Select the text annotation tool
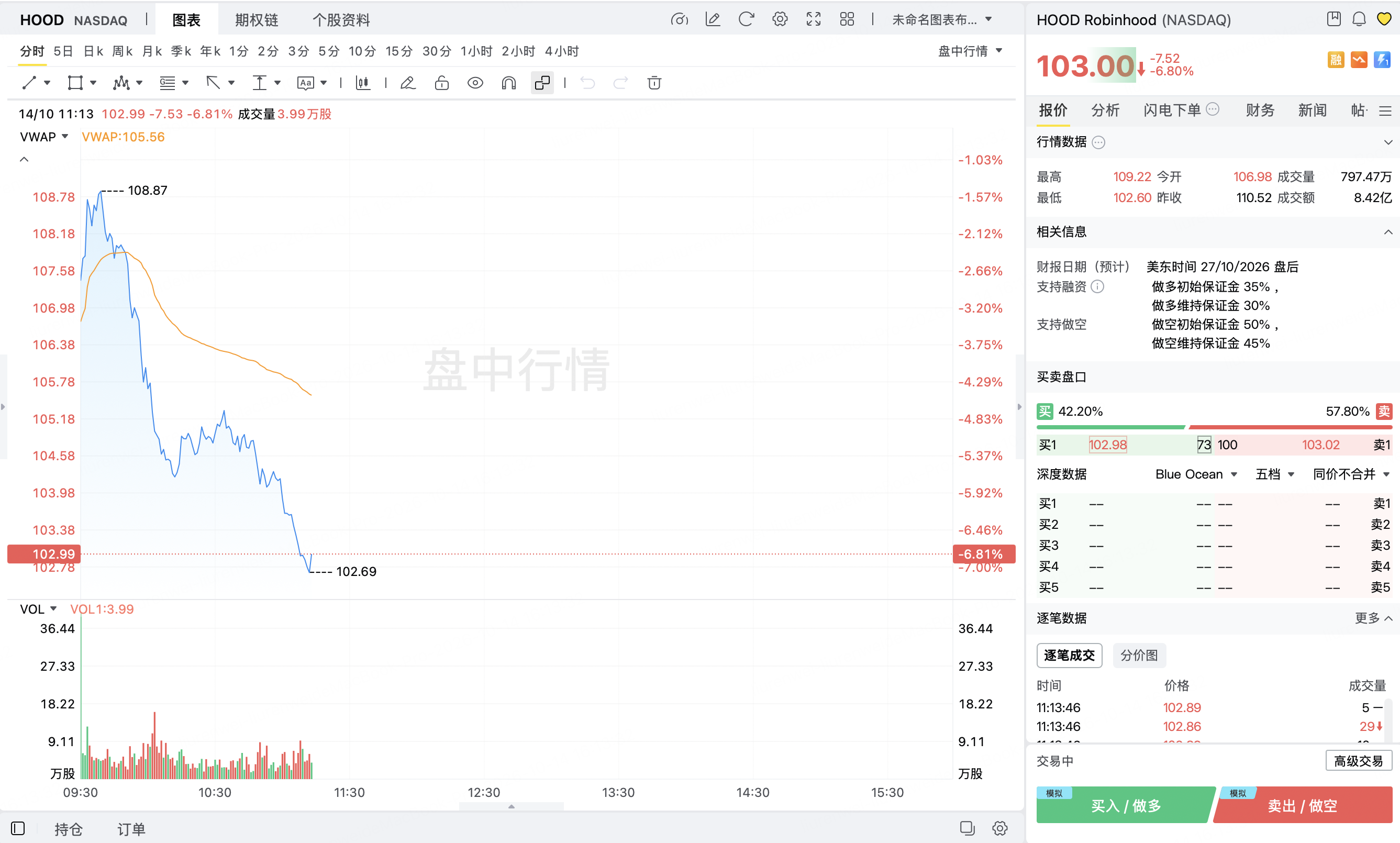Screen dimensions: 1400x843 pyautogui.click(x=305, y=83)
